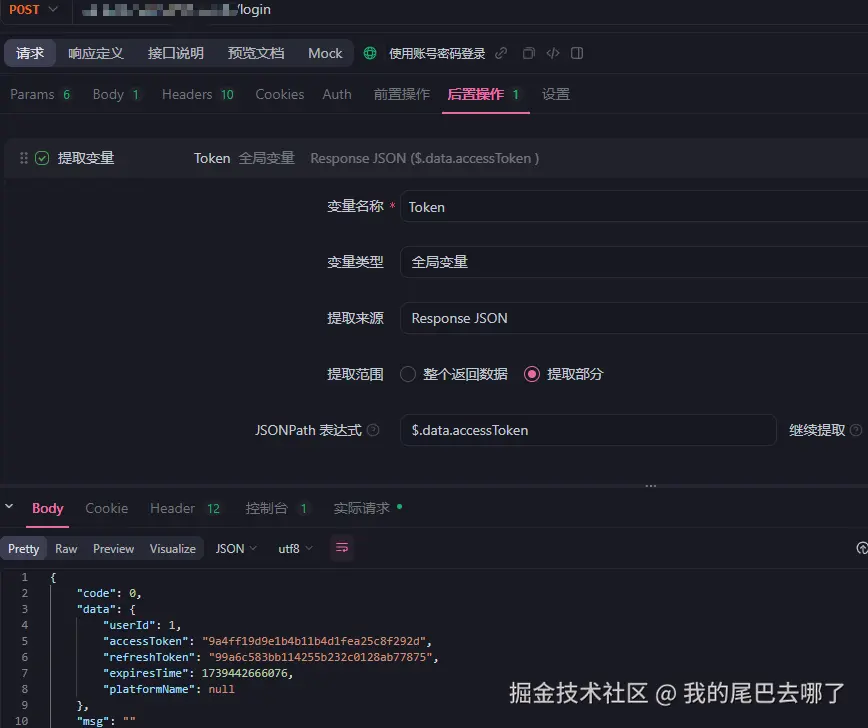The image size is (868, 728).
Task: Click the "platformName" null value
Action: pyautogui.click(x=221, y=689)
